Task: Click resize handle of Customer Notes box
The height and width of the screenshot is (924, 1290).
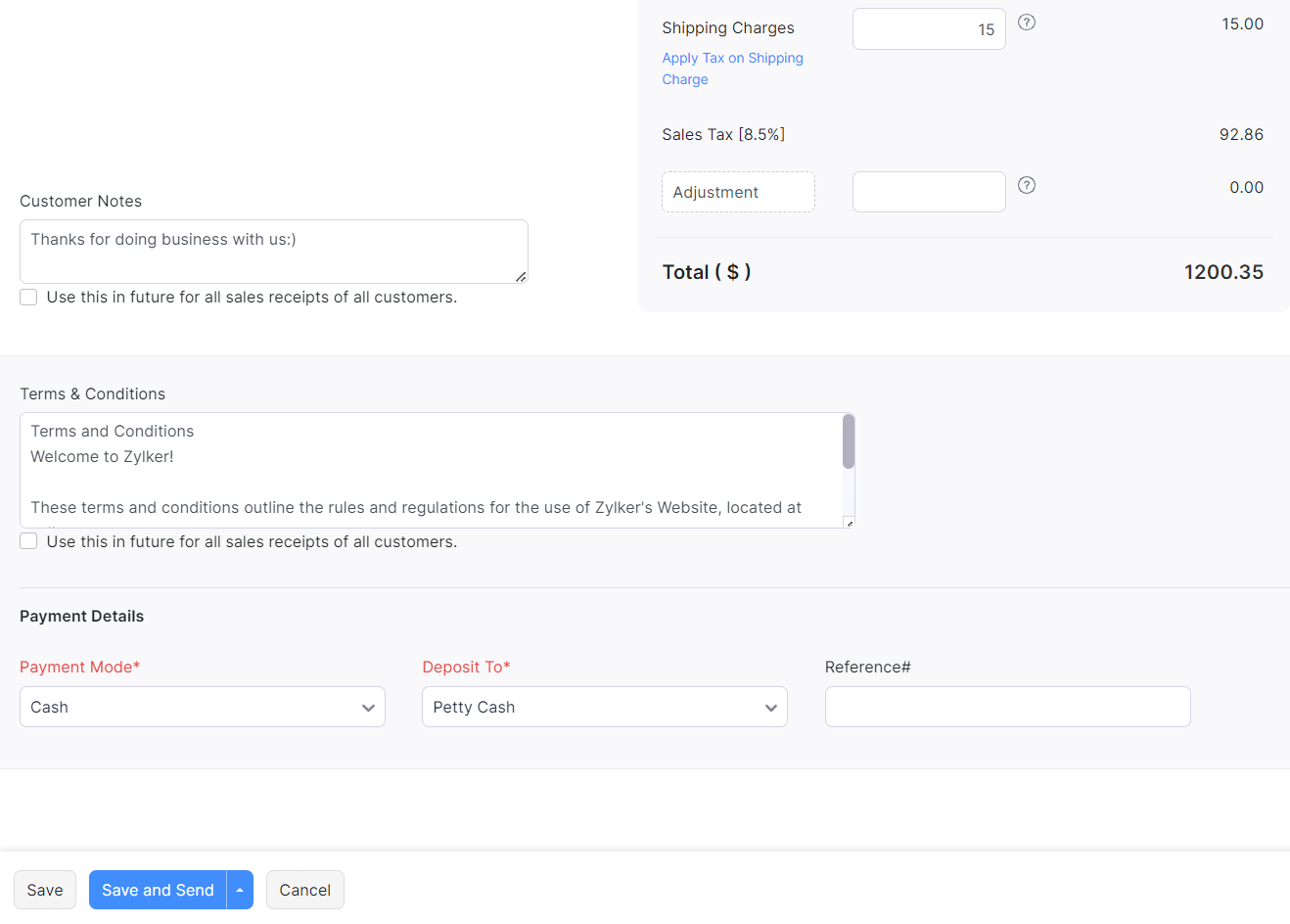Action: [521, 277]
